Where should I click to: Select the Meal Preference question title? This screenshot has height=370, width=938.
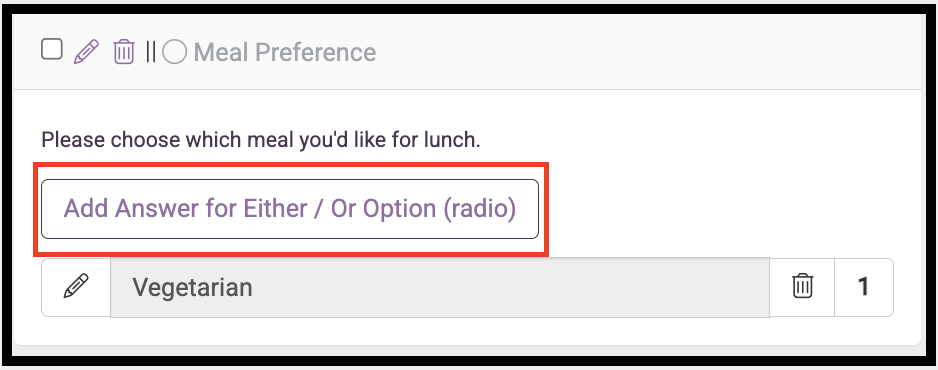[285, 53]
